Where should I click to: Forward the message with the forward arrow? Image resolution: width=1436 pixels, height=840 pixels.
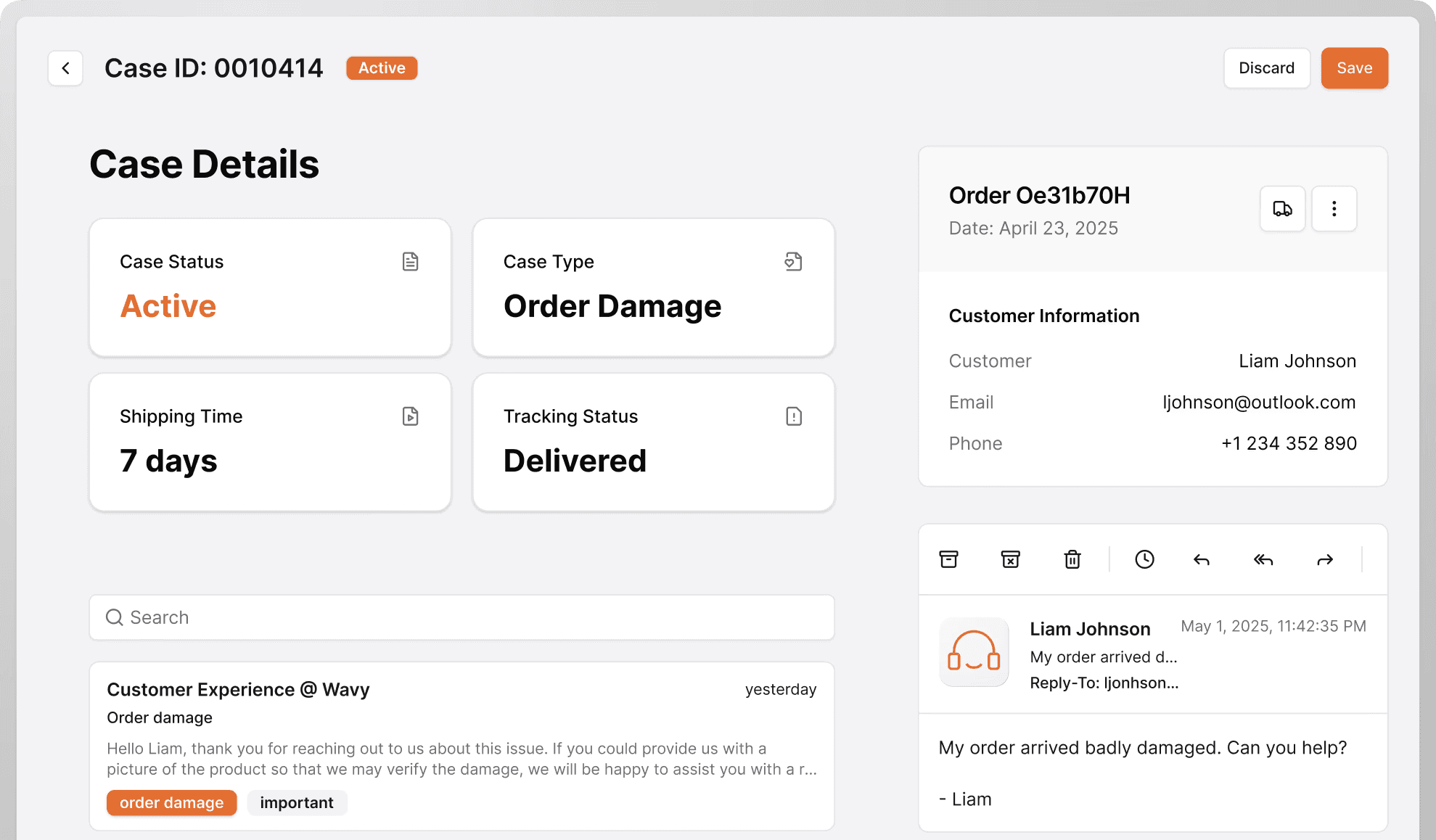[x=1325, y=559]
